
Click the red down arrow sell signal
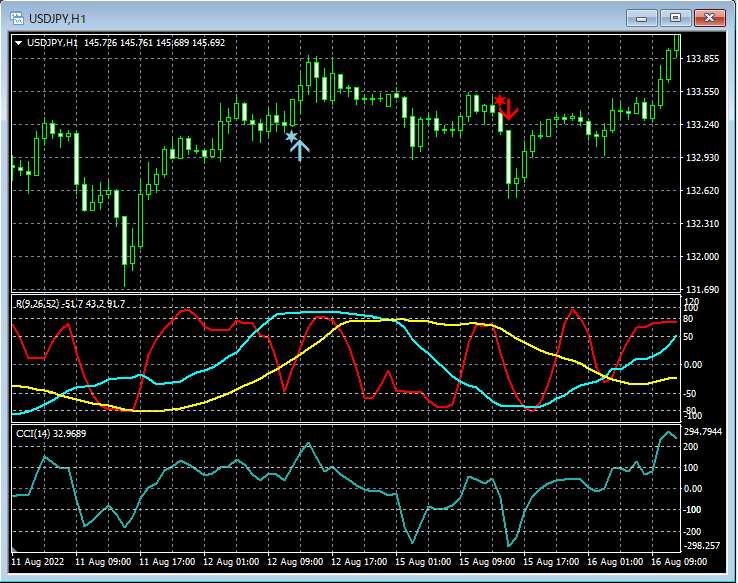pyautogui.click(x=510, y=109)
